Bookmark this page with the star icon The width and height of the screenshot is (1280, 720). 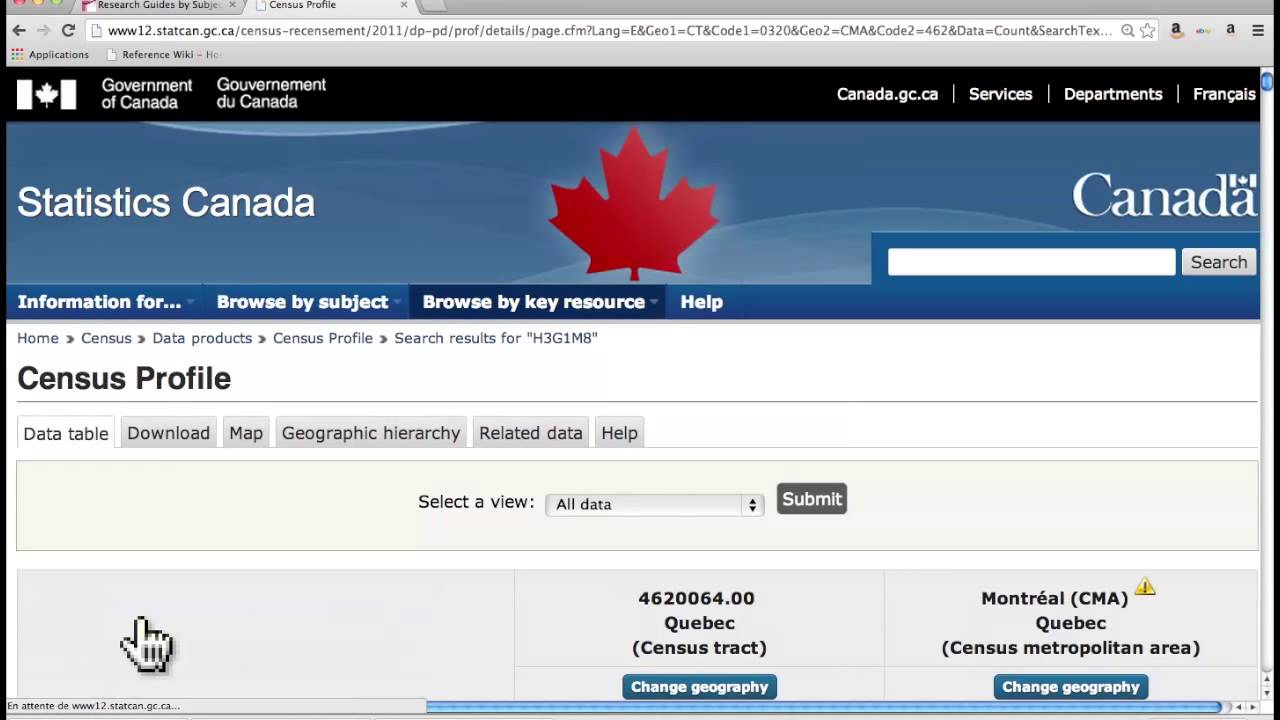click(1147, 31)
